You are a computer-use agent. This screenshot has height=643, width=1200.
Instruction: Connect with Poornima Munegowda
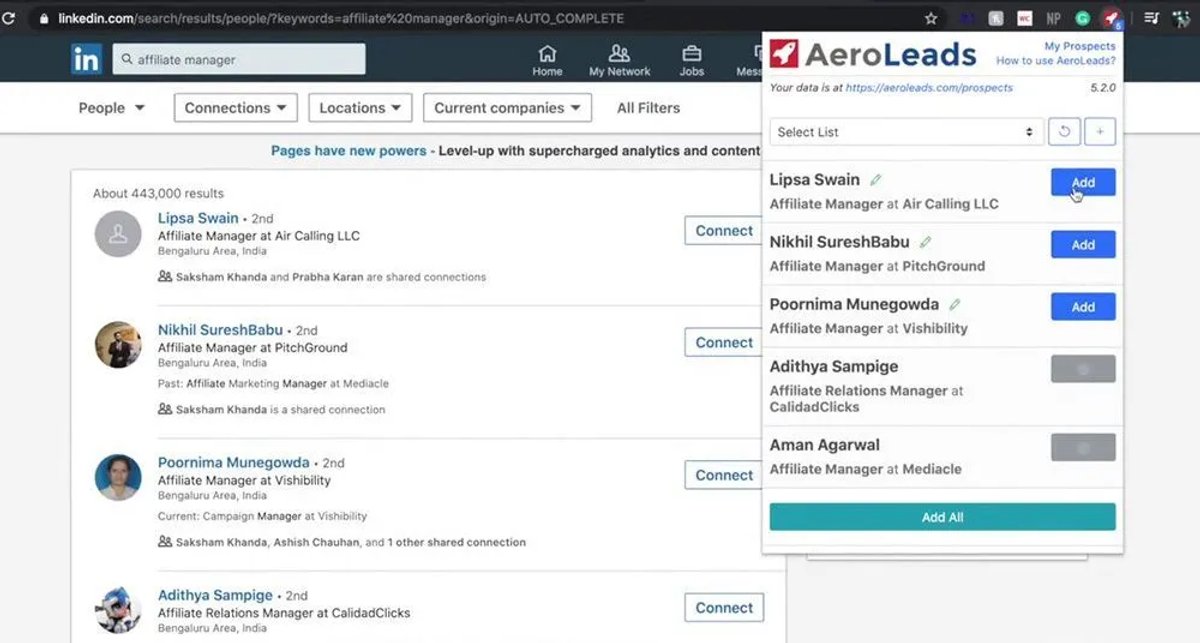click(x=724, y=475)
